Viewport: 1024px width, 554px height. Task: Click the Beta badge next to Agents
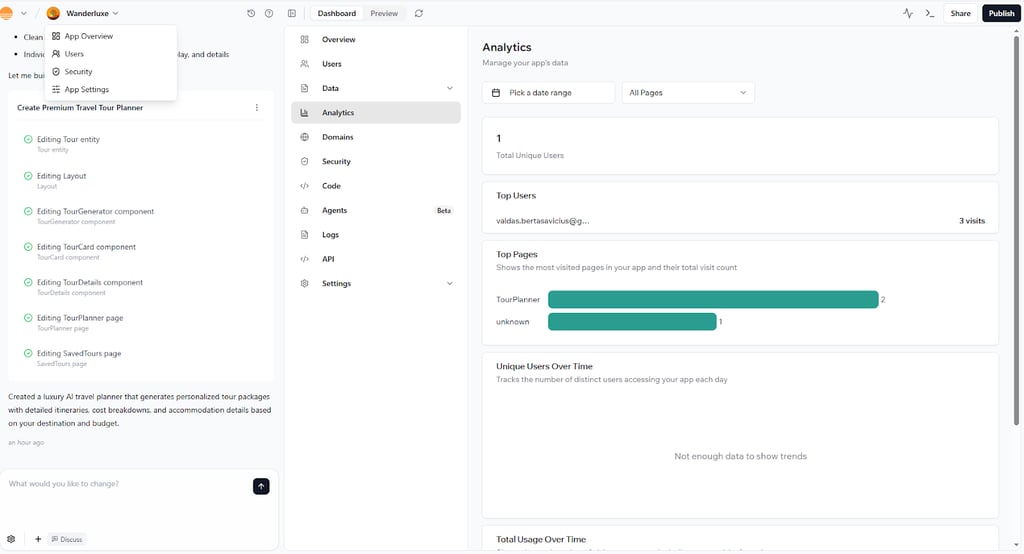[444, 210]
